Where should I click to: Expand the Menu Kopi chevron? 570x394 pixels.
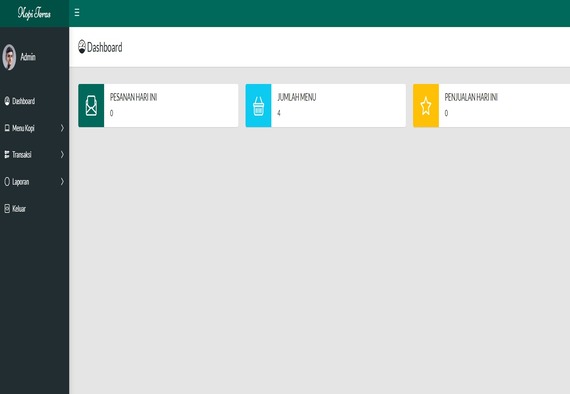62,128
